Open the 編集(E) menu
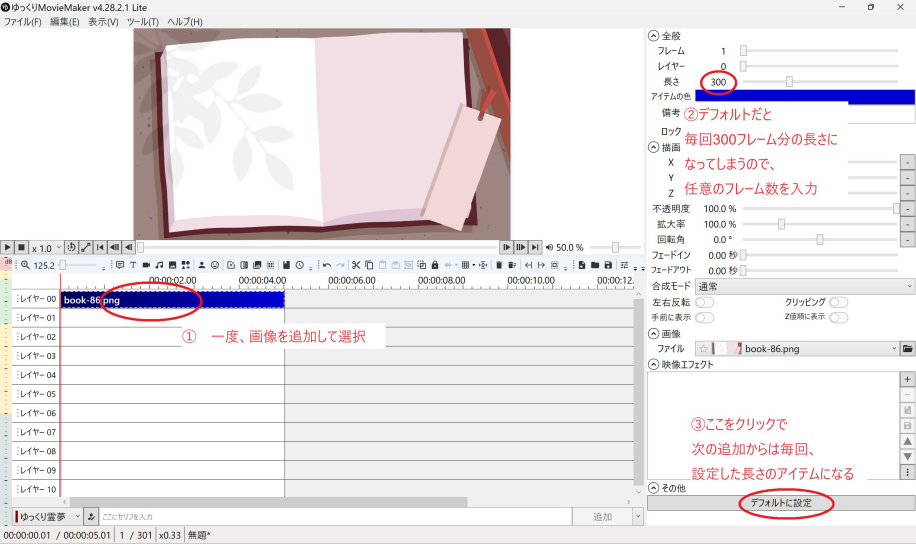This screenshot has height=544, width=916. pyautogui.click(x=64, y=22)
